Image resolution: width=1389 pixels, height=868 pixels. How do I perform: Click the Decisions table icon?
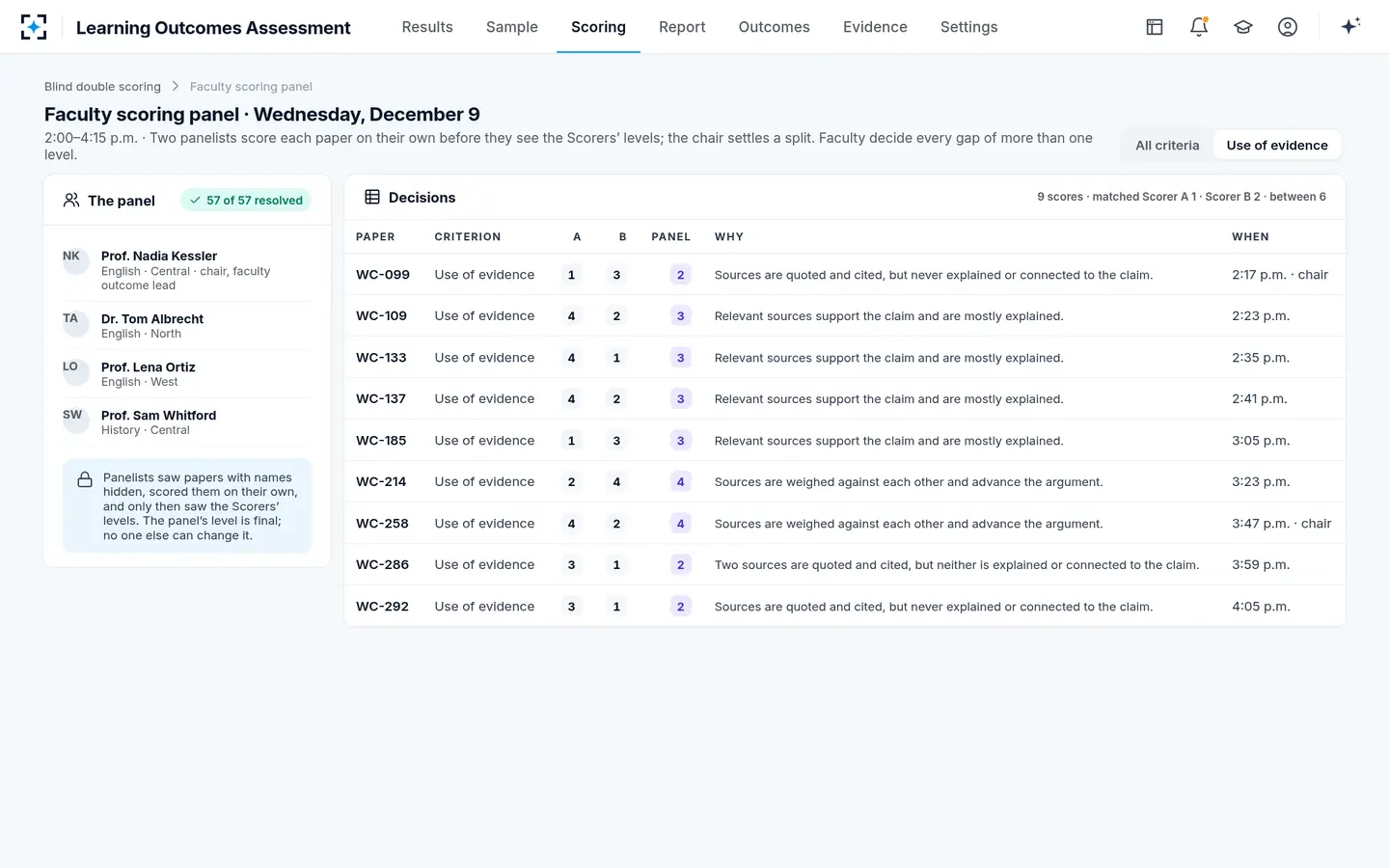point(372,198)
